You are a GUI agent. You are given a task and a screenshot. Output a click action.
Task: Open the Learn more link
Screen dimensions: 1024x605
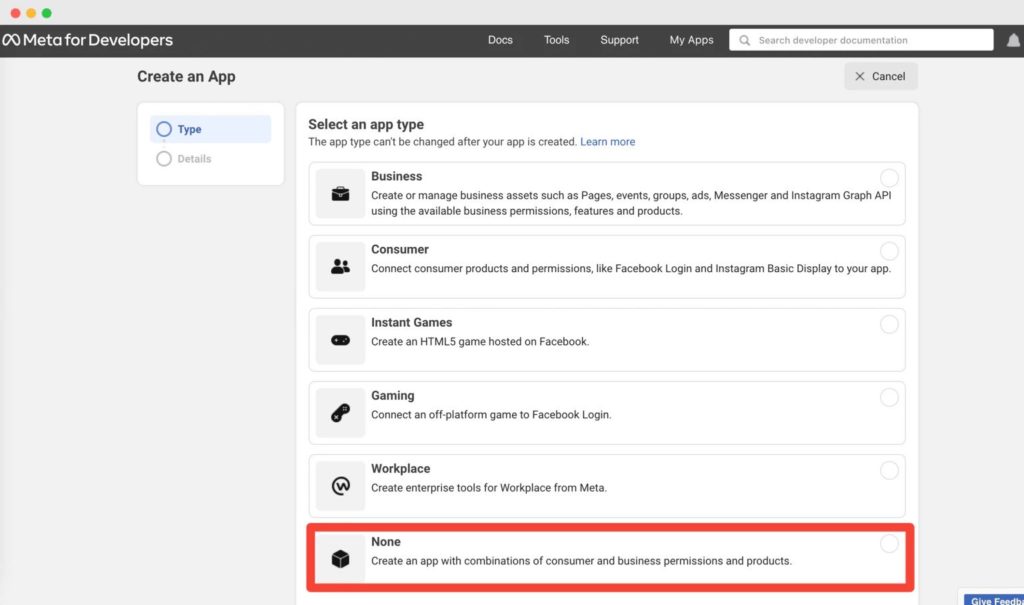coord(608,141)
